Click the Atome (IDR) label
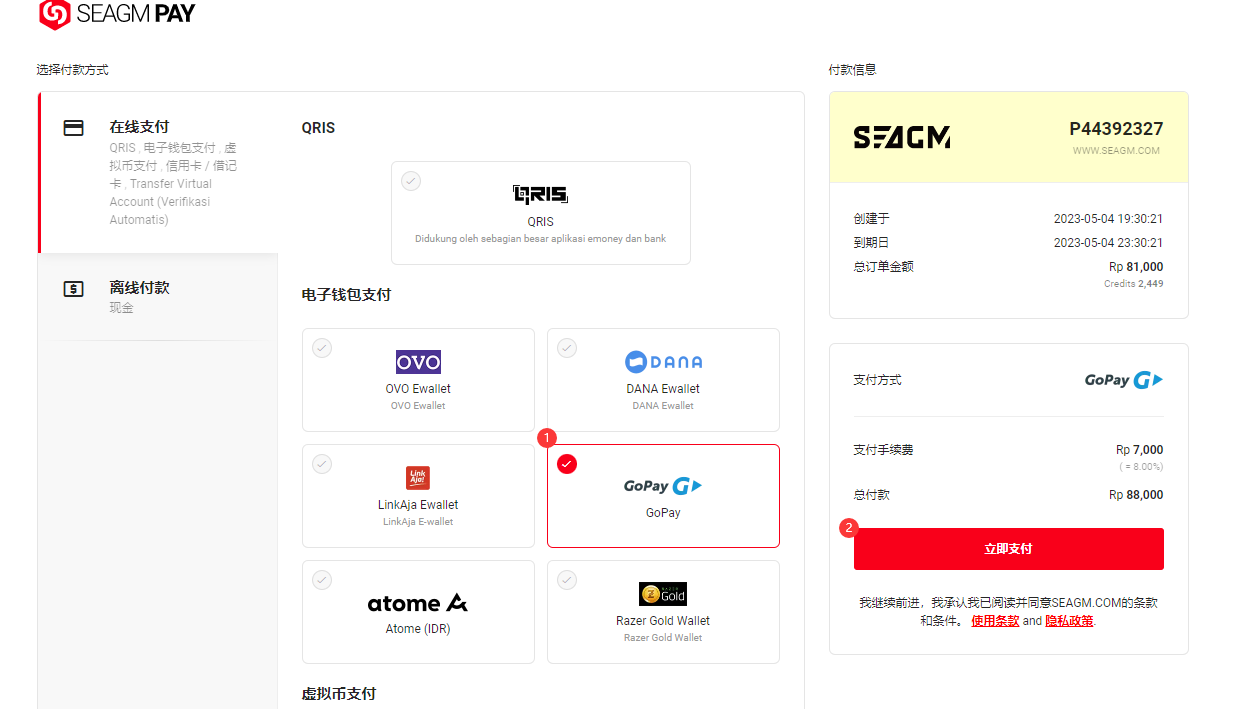Screen dimensions: 1248x709 (x=418, y=629)
